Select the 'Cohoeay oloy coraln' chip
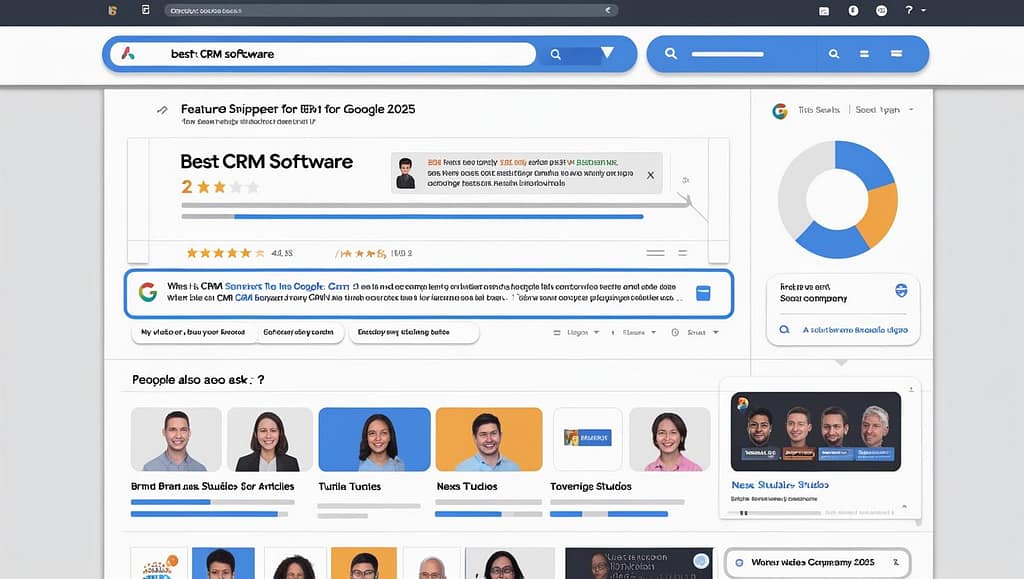 tap(299, 332)
